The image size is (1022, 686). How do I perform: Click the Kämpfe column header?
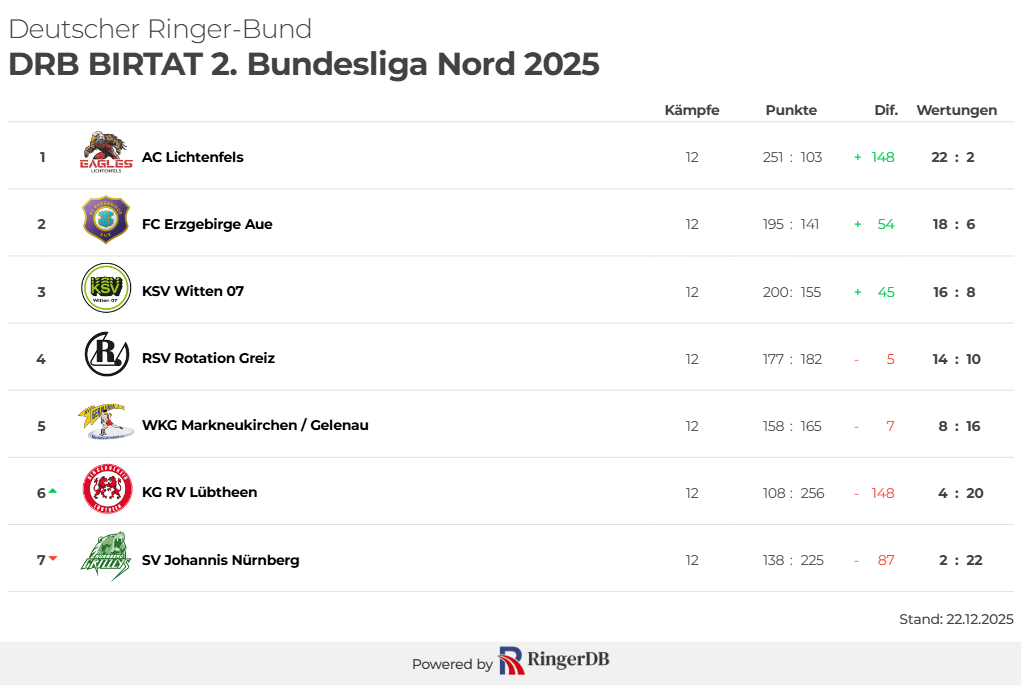tap(692, 110)
